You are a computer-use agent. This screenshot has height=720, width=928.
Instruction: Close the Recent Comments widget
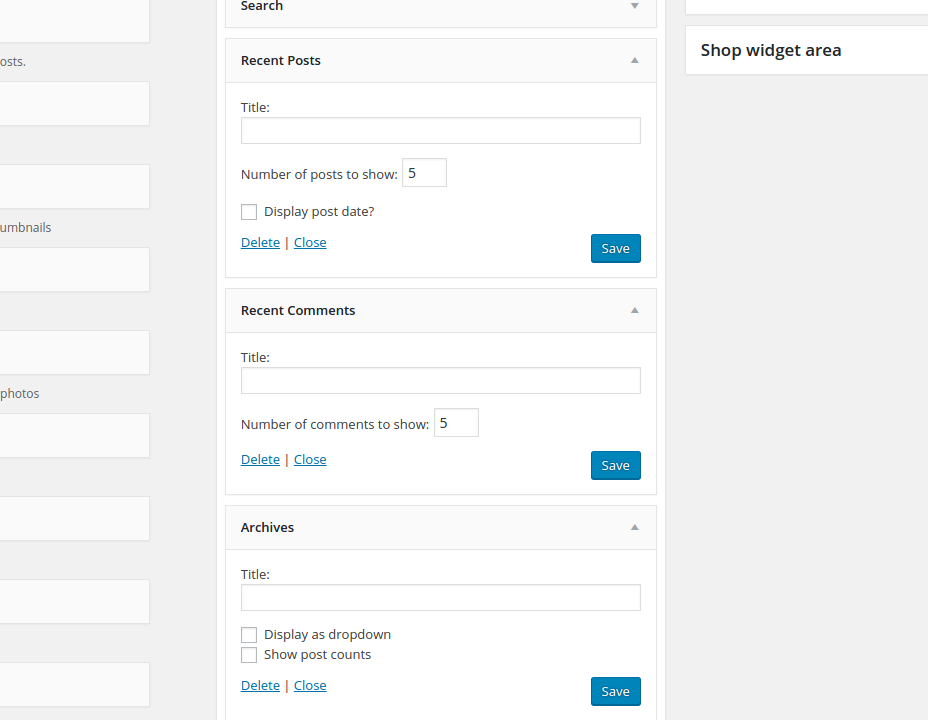pyautogui.click(x=310, y=460)
